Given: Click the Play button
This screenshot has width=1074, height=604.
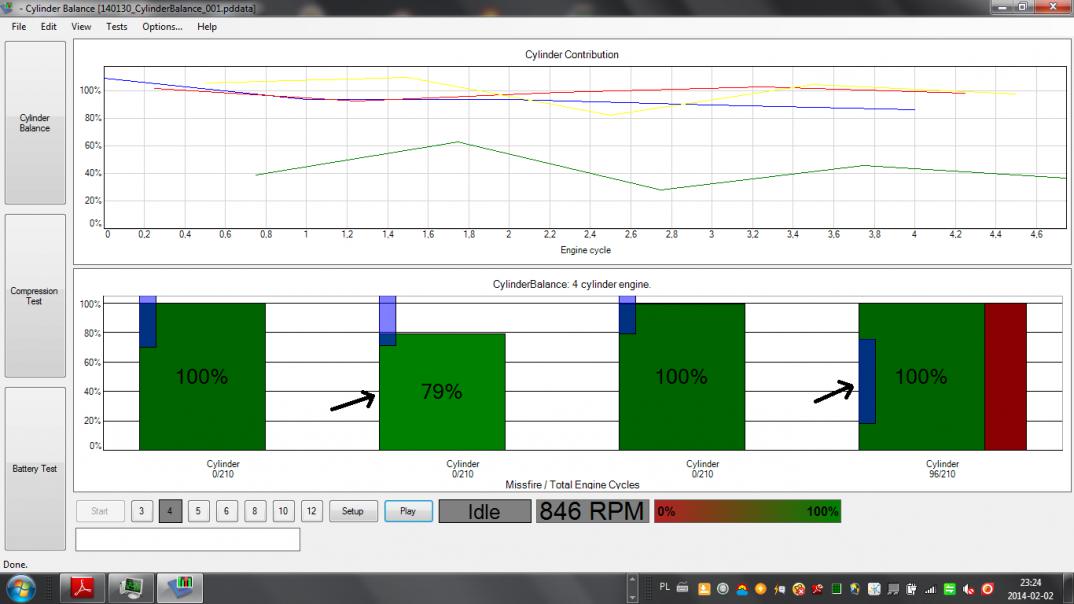Looking at the screenshot, I should tap(408, 511).
